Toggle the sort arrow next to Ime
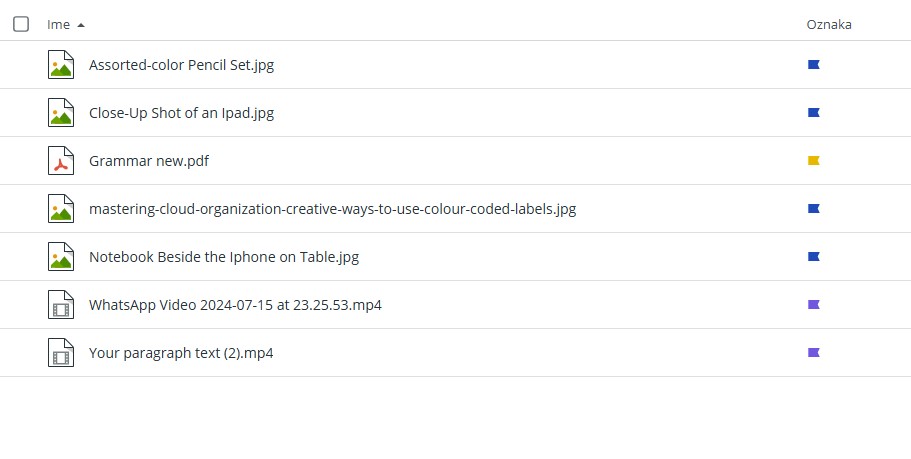 pos(81,25)
